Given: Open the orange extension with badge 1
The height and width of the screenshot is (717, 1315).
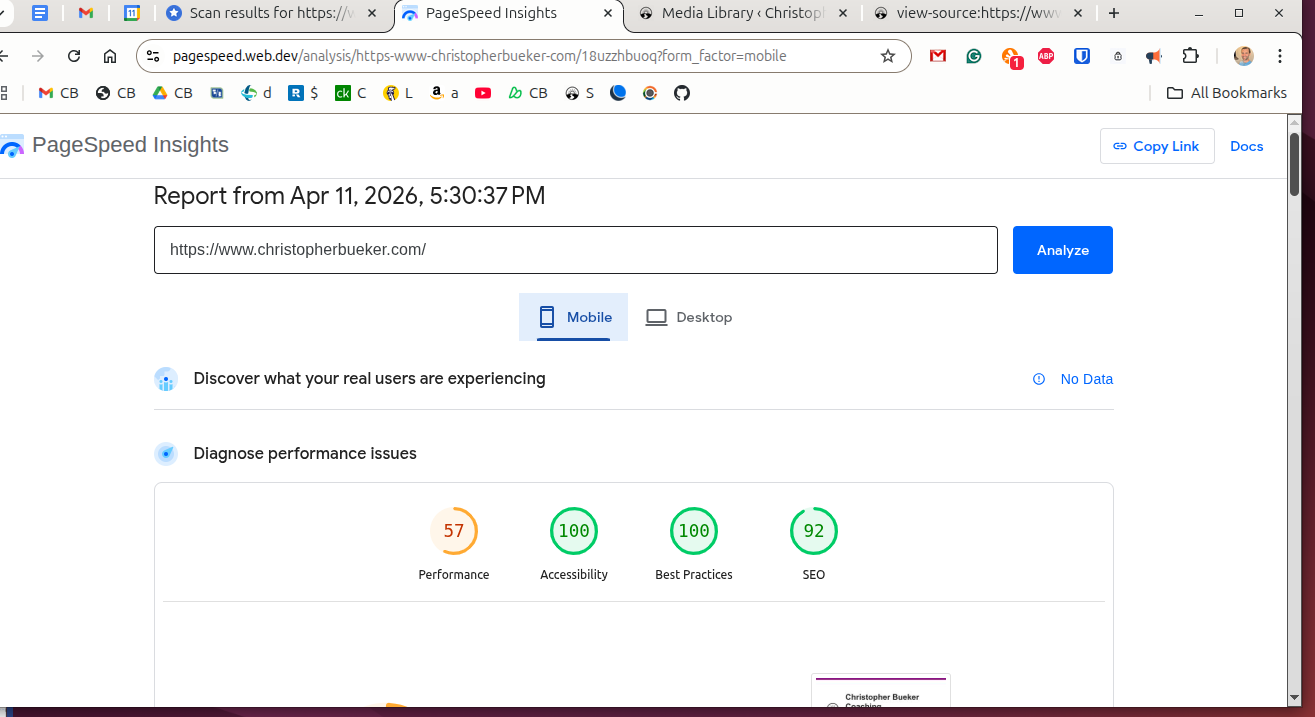Looking at the screenshot, I should click(1011, 57).
